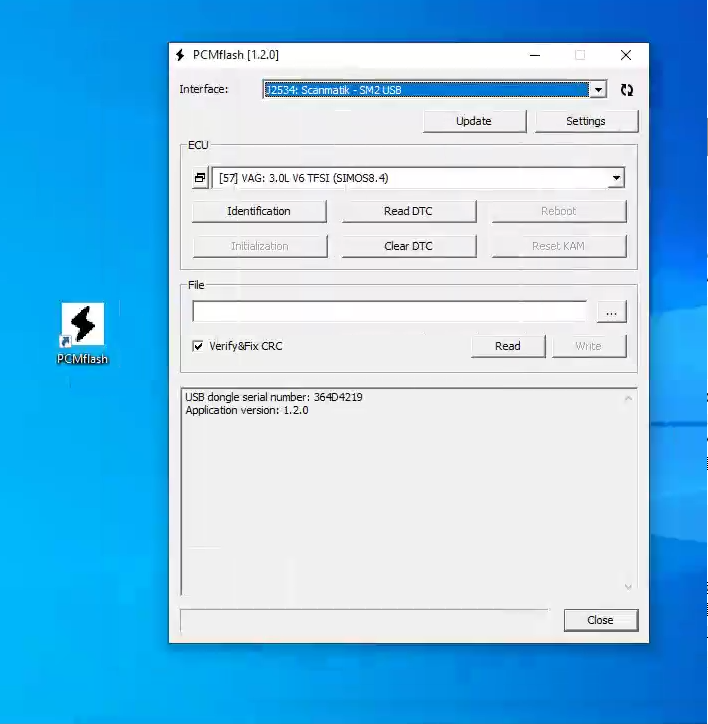Open the Settings dialog
Image resolution: width=708 pixels, height=724 pixels.
pos(586,121)
